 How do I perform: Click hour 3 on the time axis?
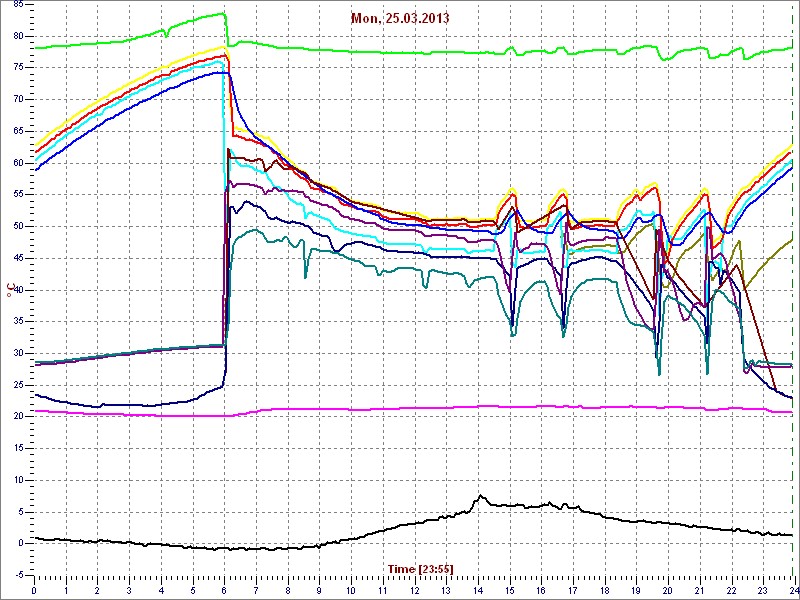click(129, 590)
